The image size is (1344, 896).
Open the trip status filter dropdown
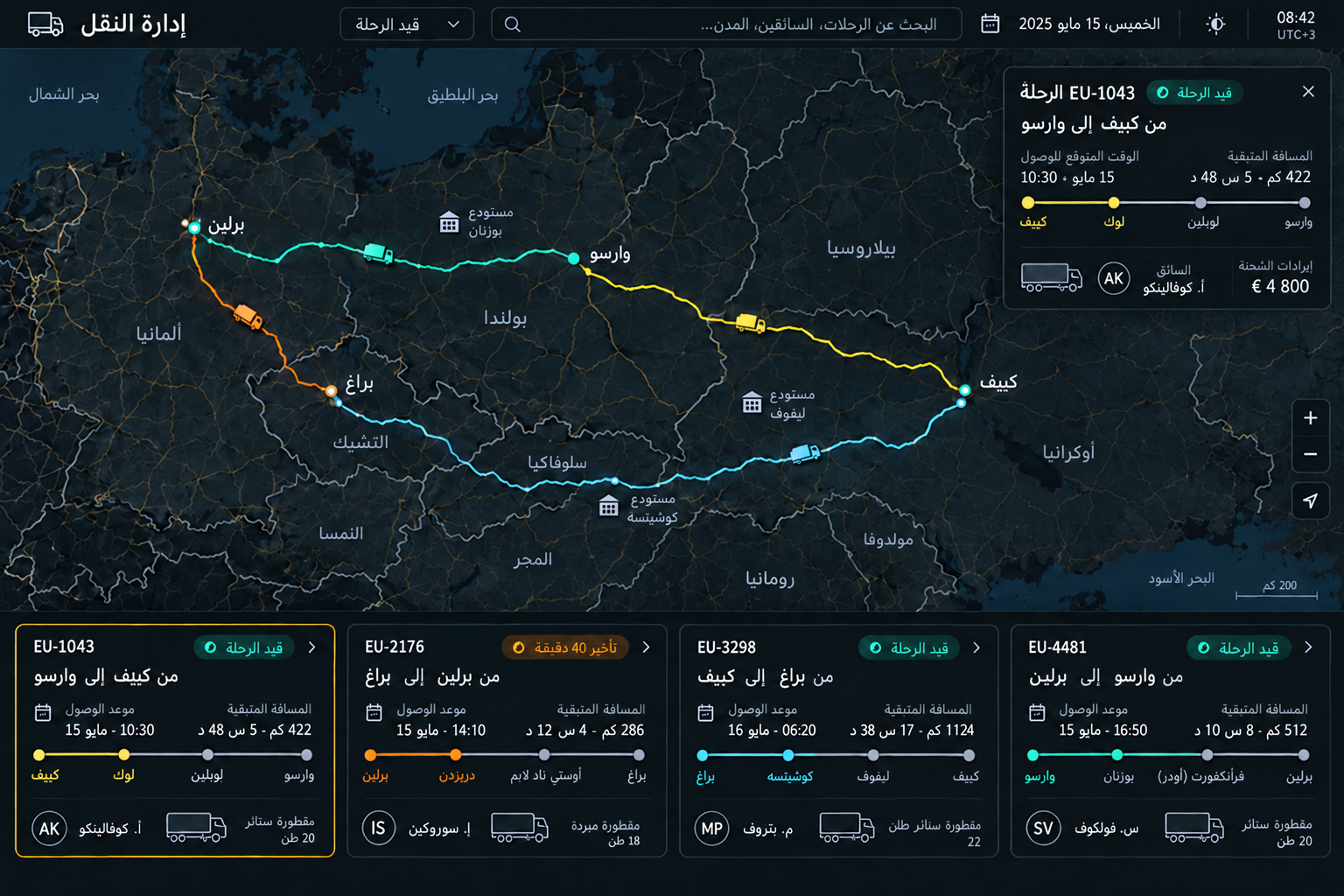407,24
